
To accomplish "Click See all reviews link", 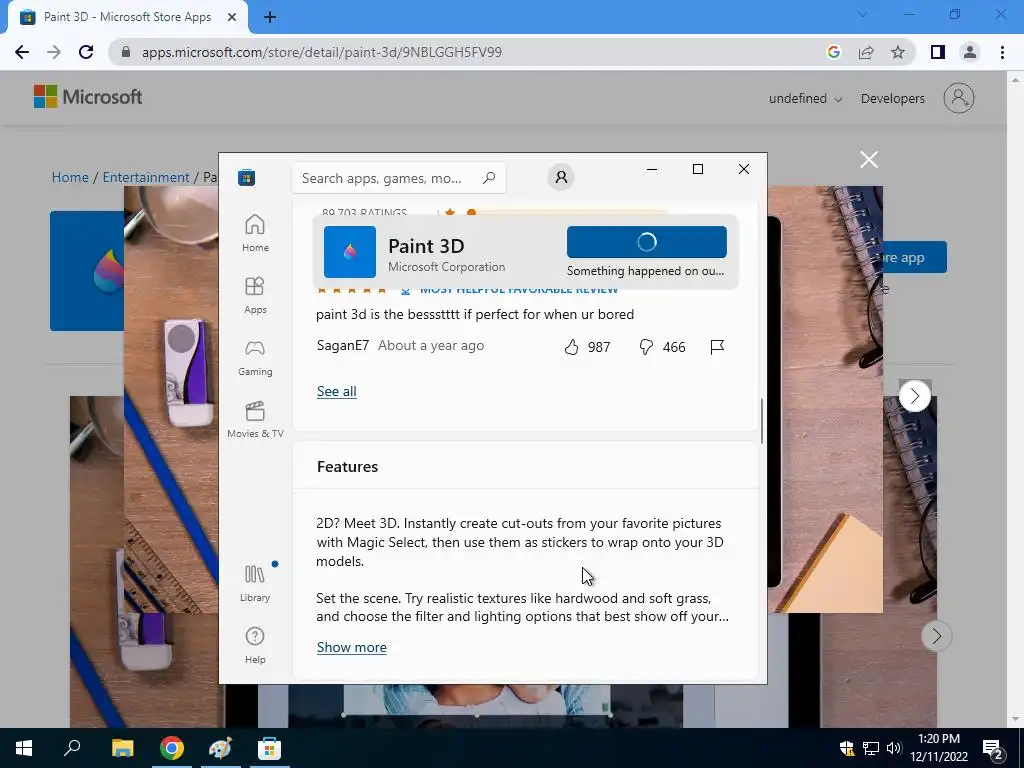I will [x=336, y=391].
